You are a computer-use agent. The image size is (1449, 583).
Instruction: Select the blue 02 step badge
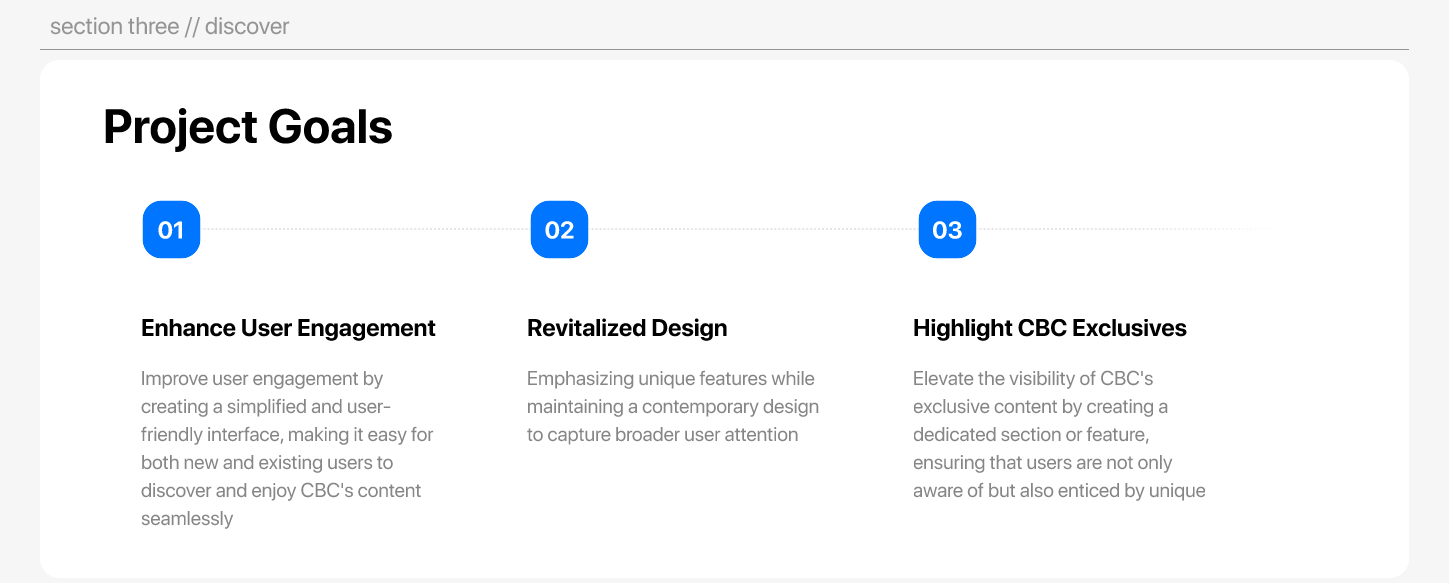(559, 230)
